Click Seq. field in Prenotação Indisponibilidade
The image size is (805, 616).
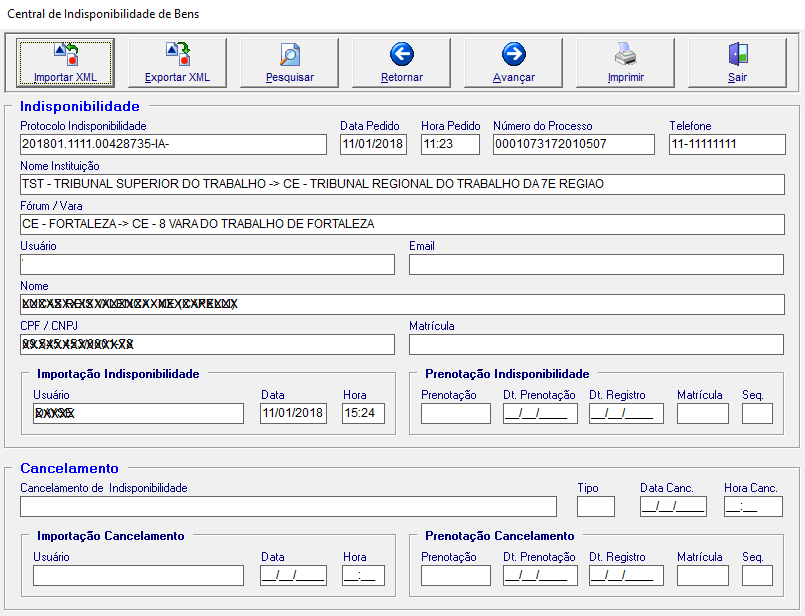tap(757, 413)
